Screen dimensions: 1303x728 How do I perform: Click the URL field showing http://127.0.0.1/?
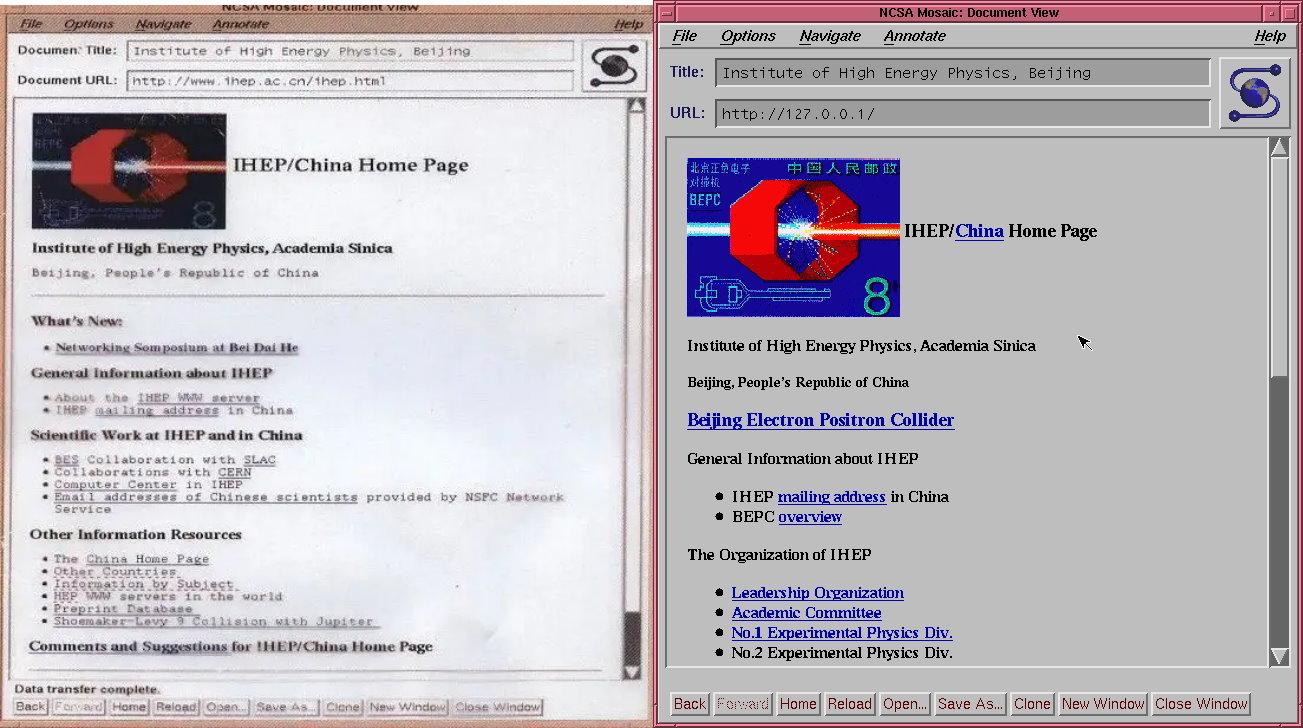(962, 113)
